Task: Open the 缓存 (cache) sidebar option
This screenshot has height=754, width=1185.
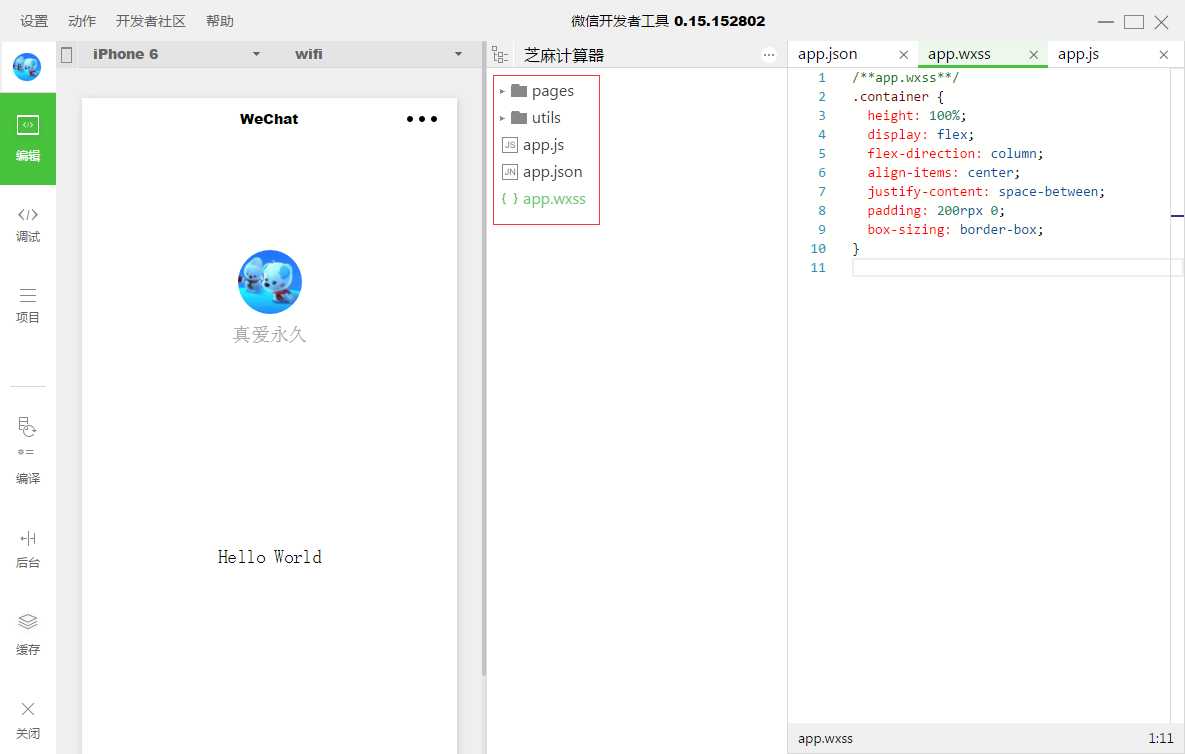Action: tap(28, 635)
